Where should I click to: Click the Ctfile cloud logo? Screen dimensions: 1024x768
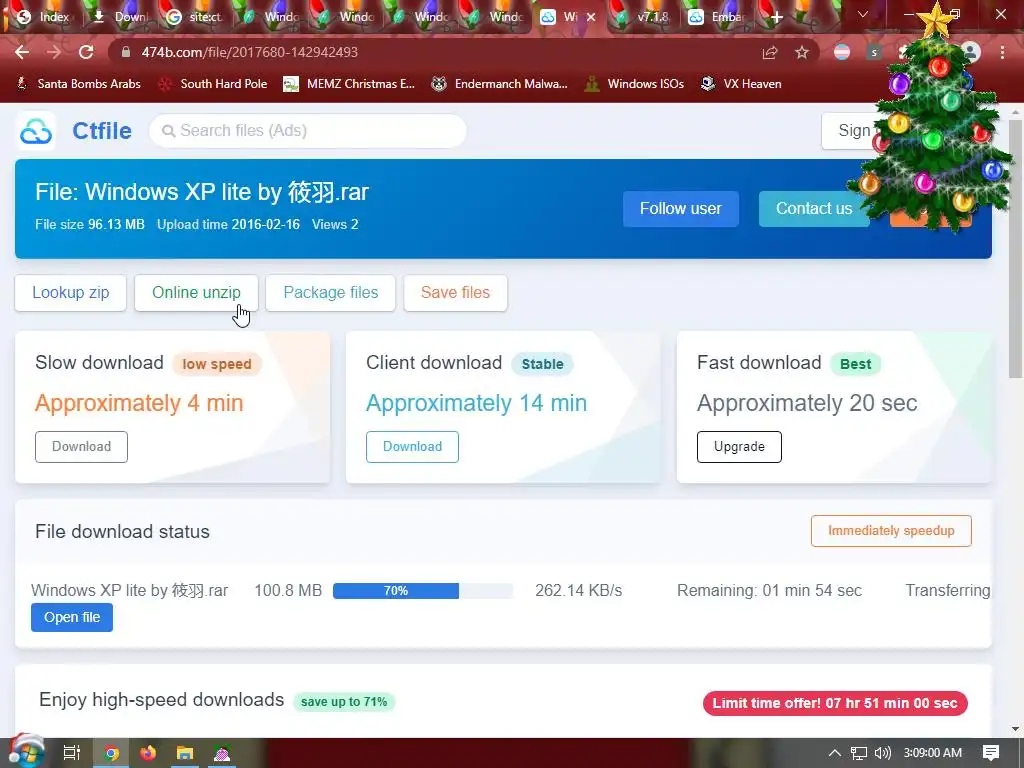click(x=36, y=131)
